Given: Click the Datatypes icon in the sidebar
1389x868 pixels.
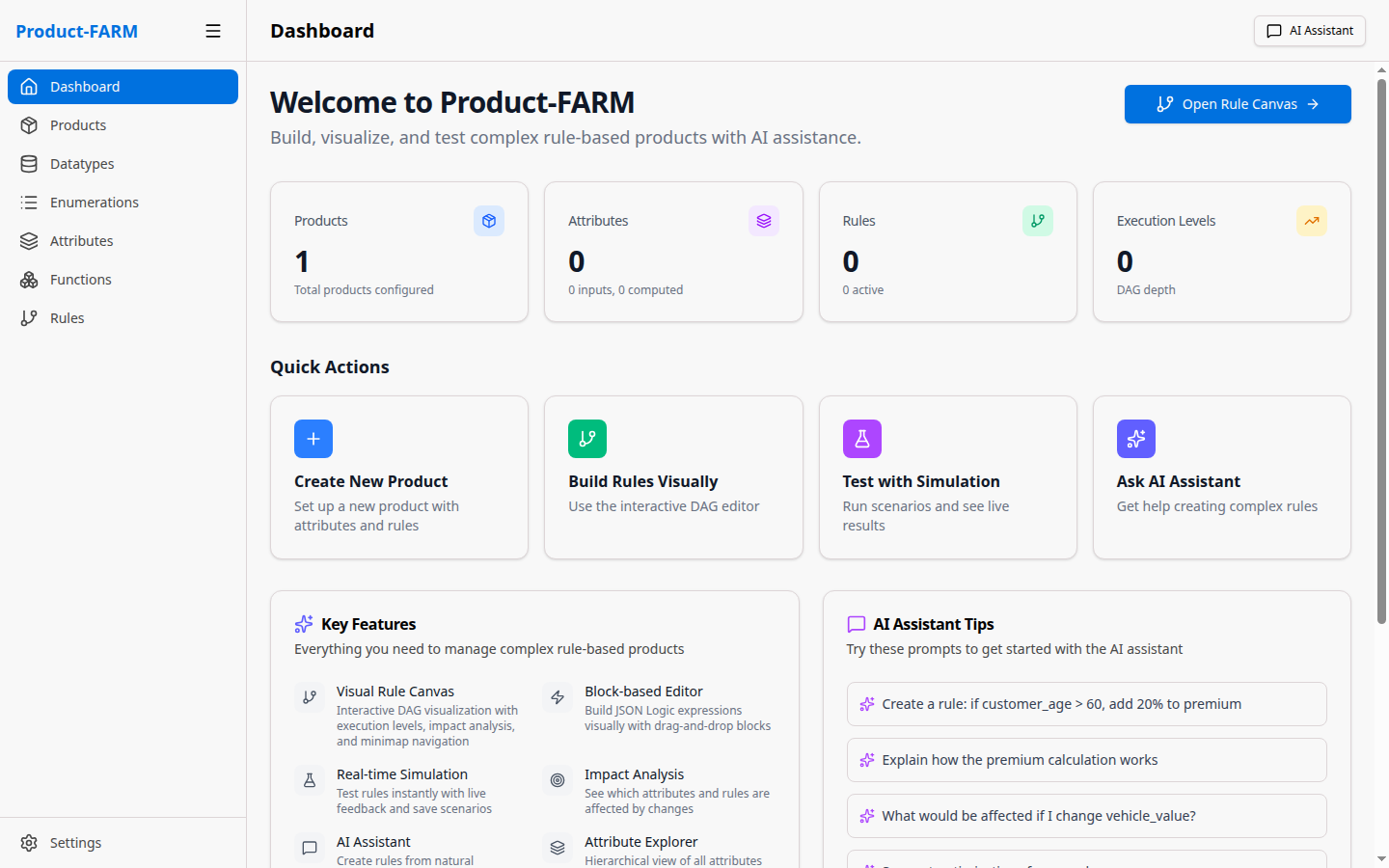Looking at the screenshot, I should [29, 163].
